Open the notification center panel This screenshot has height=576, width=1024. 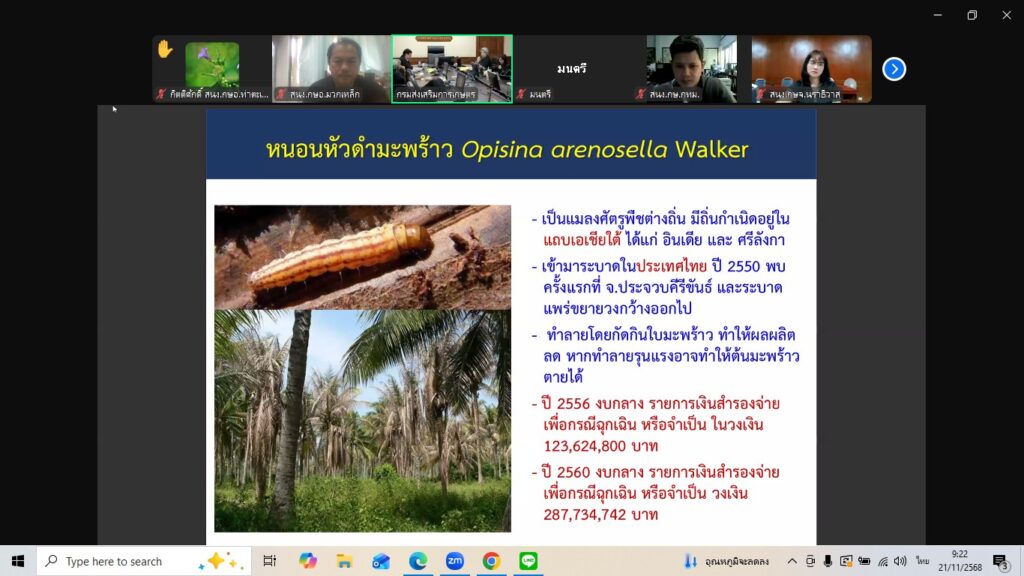(1000, 561)
